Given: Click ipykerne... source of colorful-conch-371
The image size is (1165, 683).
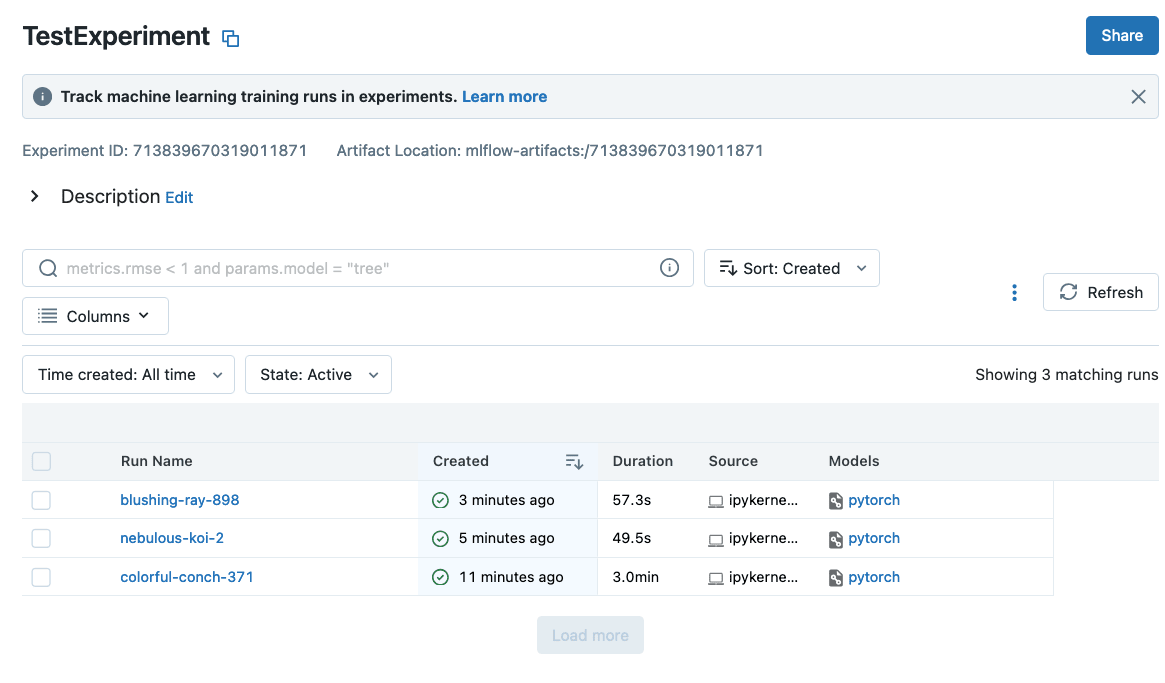Looking at the screenshot, I should coord(763,577).
